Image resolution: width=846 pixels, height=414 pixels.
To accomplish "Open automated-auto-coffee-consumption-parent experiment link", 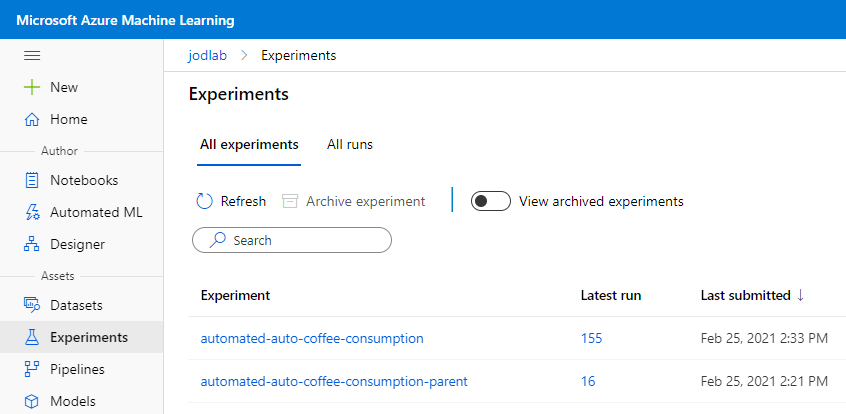I will [334, 381].
